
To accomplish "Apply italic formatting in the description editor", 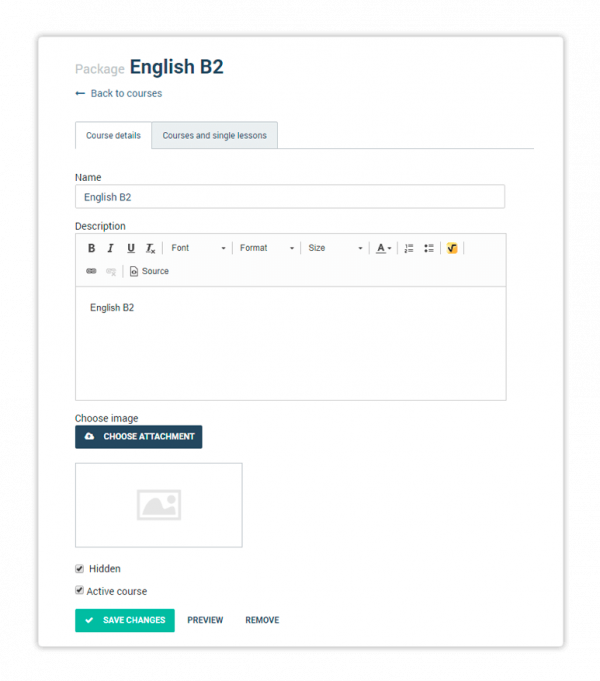I will [111, 248].
